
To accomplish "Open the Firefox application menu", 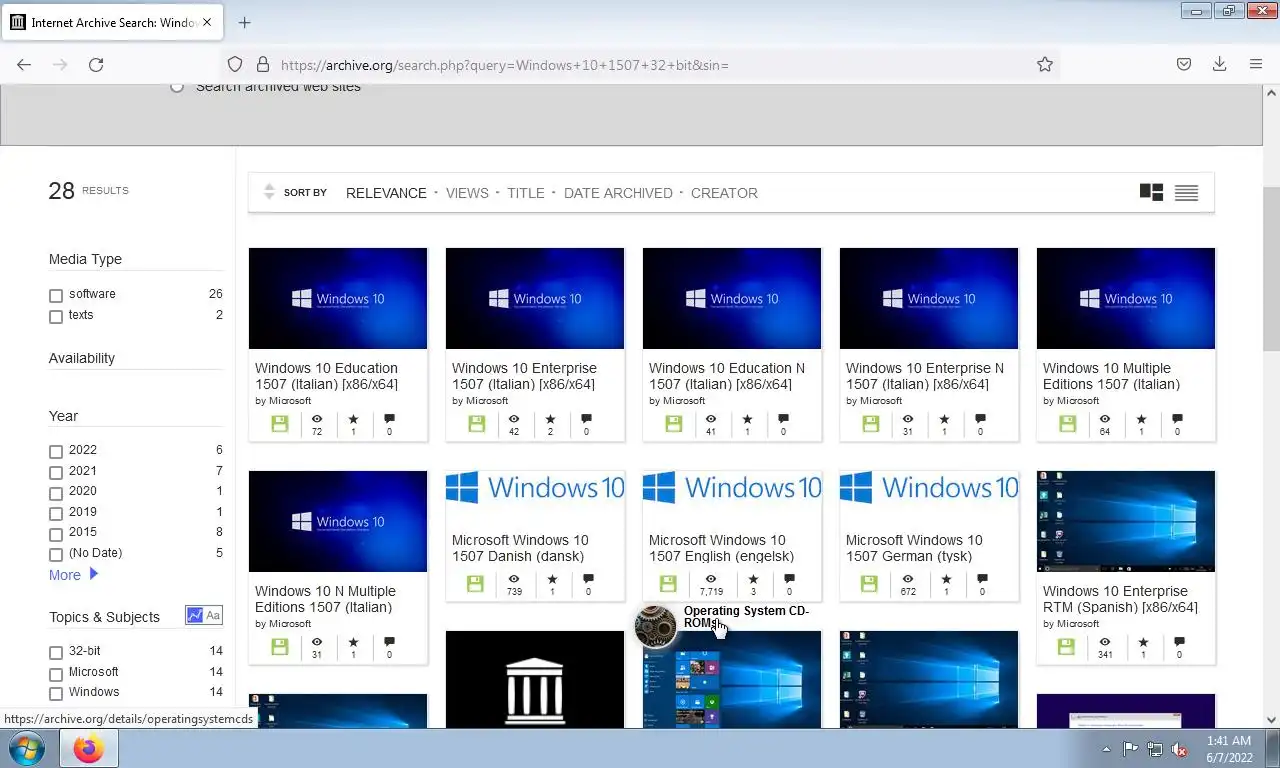I will point(1256,64).
